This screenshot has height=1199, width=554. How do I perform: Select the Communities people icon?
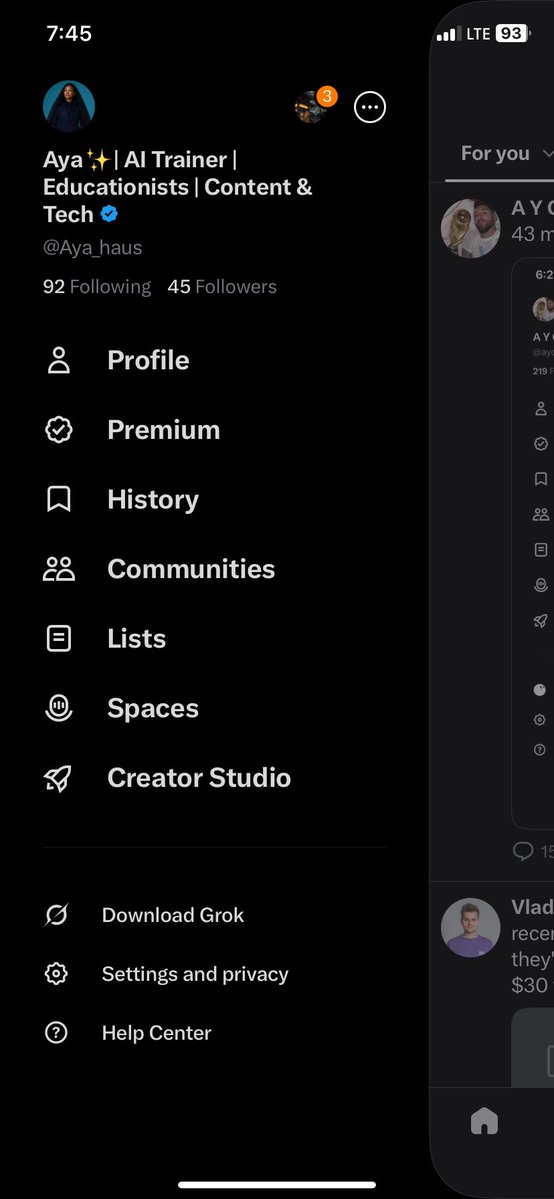(x=59, y=569)
